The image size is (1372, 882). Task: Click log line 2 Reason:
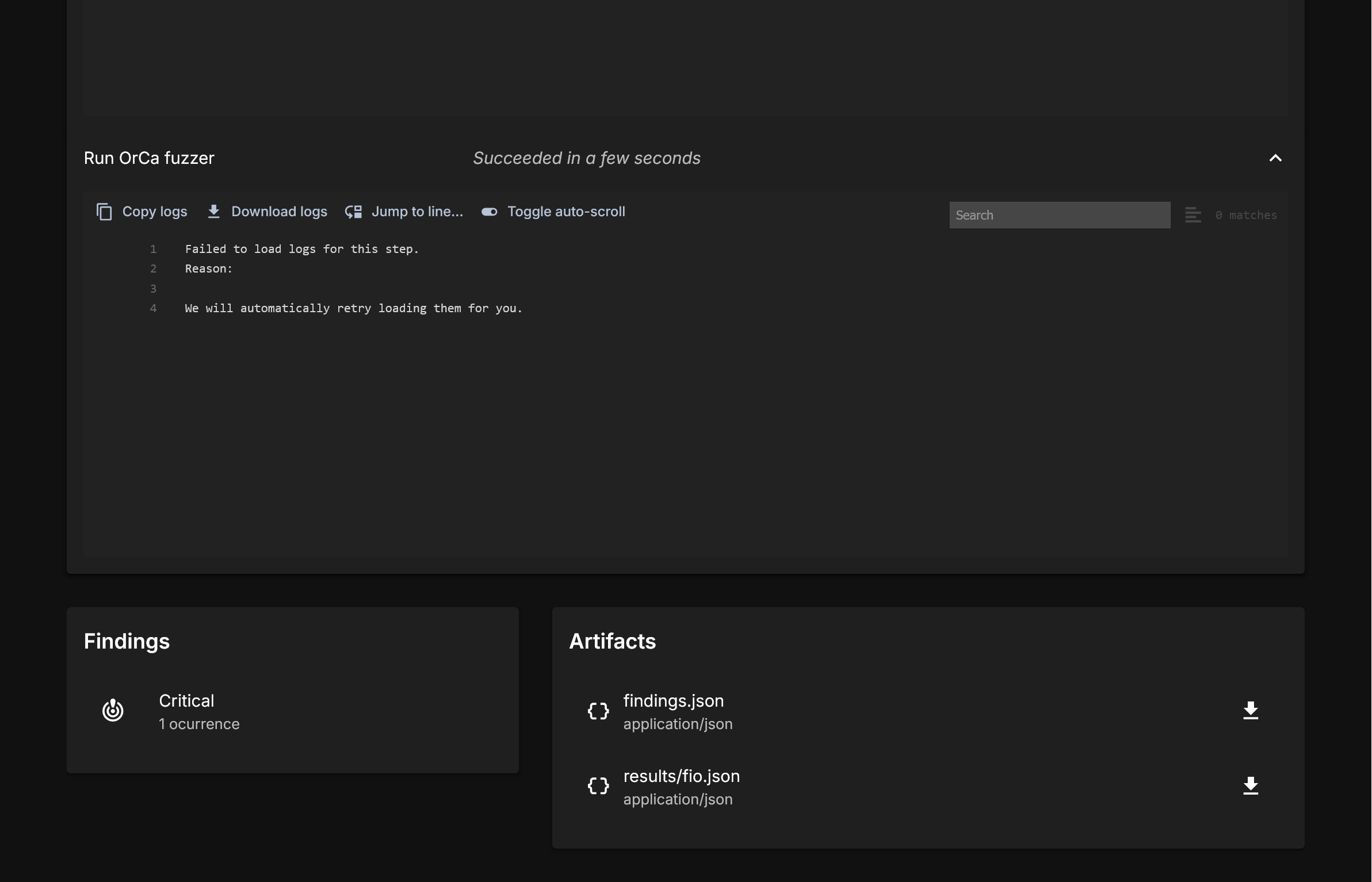click(x=209, y=269)
